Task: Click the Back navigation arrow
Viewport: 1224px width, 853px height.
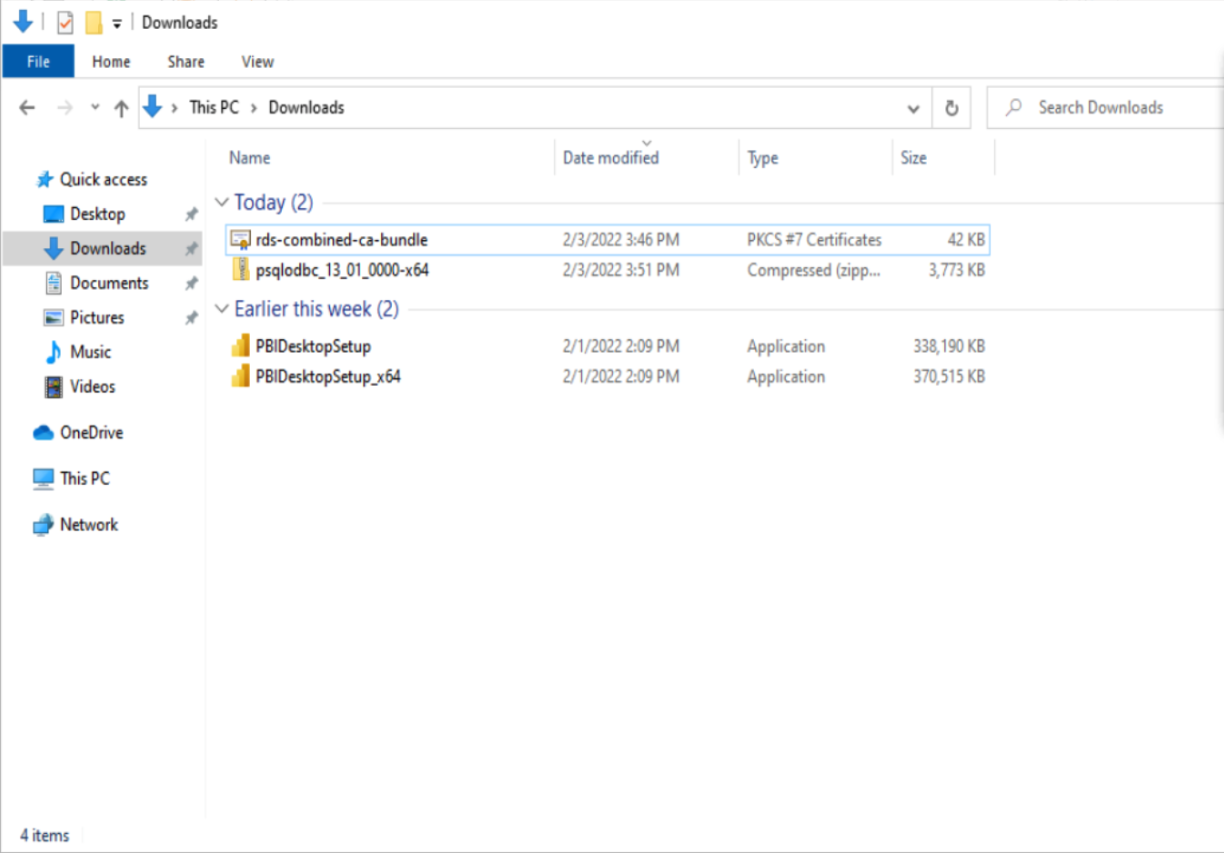Action: [27, 108]
